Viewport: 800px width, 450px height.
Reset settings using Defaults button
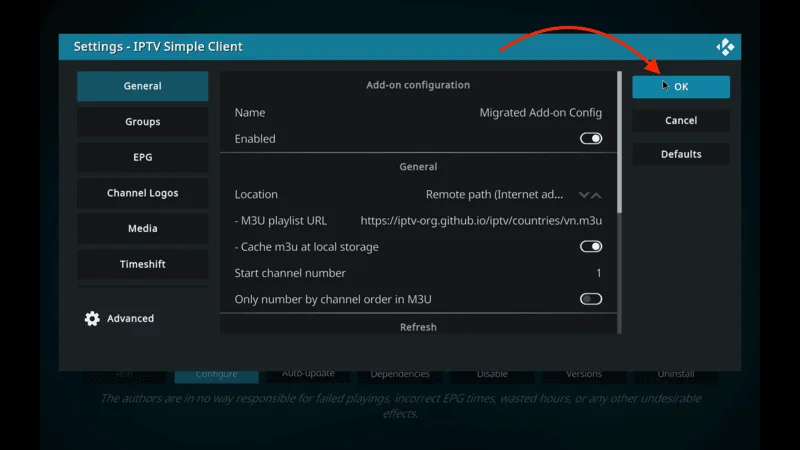click(x=681, y=154)
